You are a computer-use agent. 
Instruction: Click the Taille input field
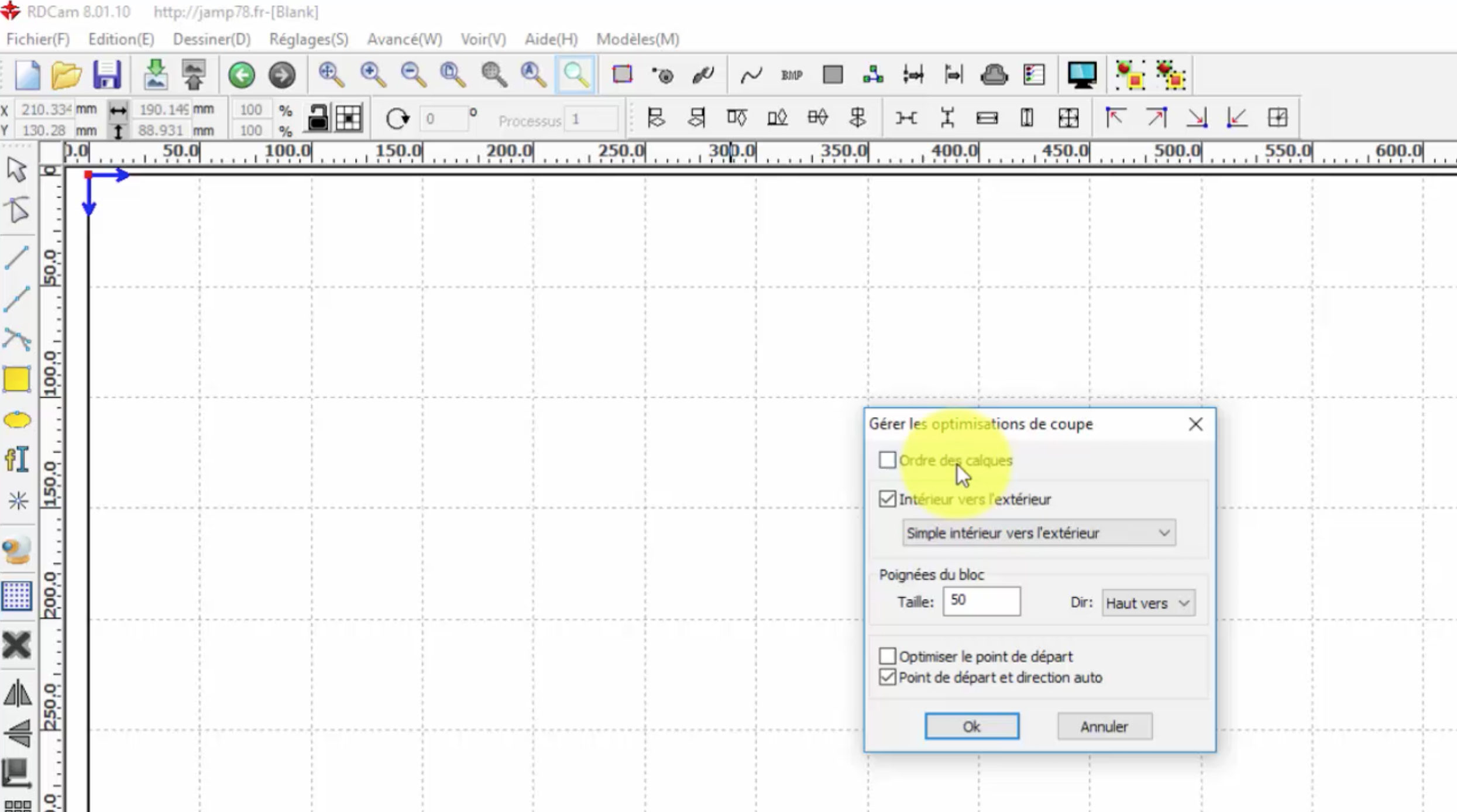pos(981,601)
